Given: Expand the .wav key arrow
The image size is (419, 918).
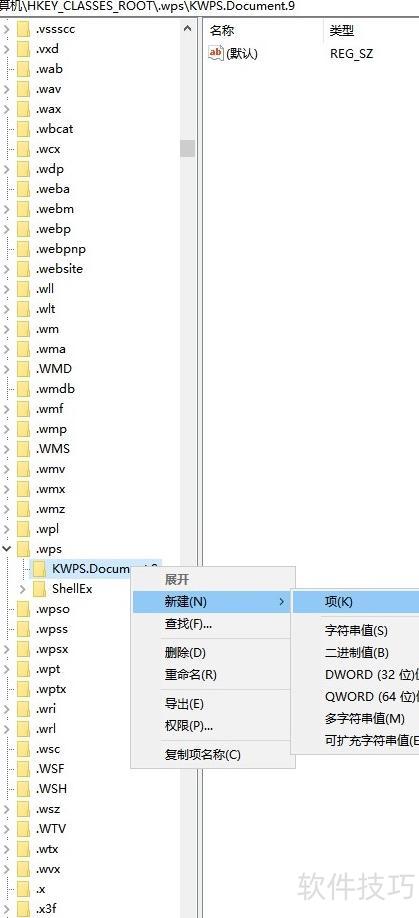Looking at the screenshot, I should [7, 89].
